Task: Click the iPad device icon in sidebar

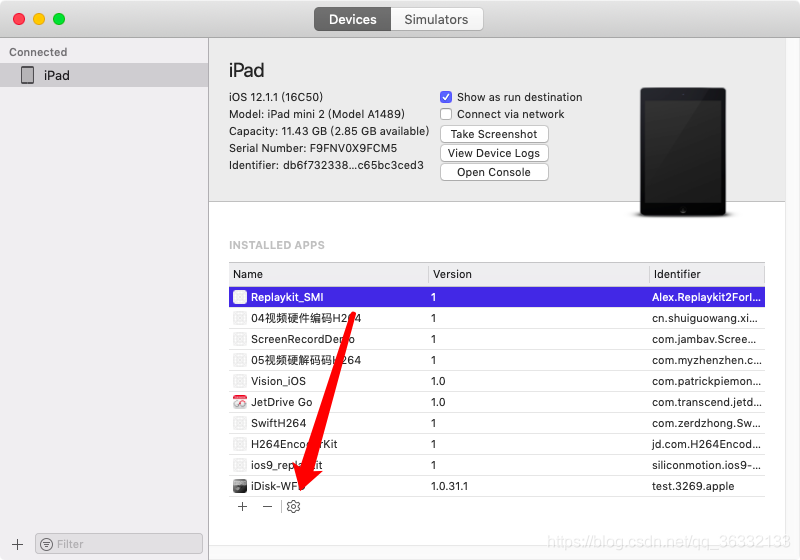Action: [x=28, y=75]
